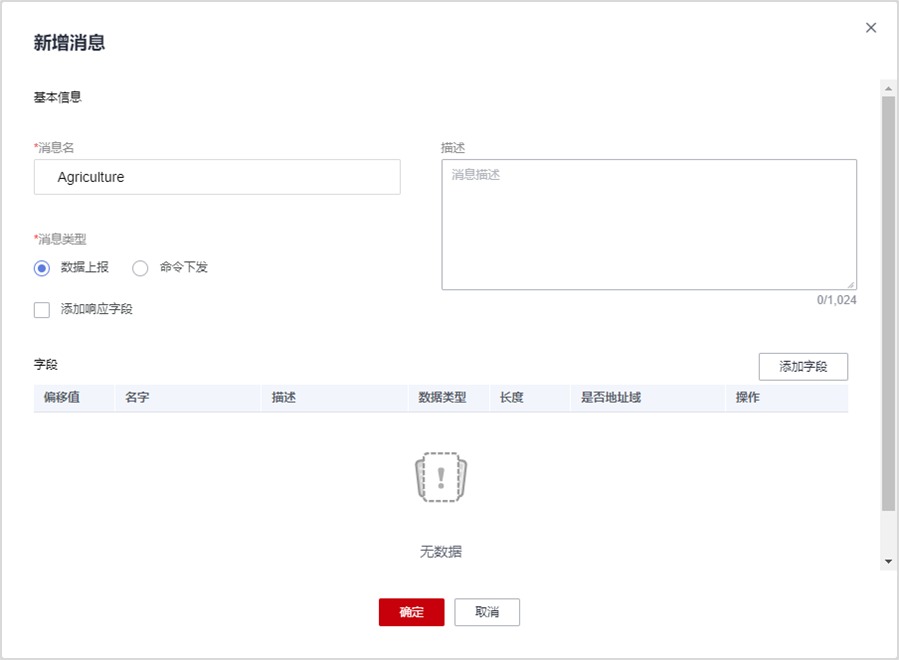This screenshot has height=660, width=899.
Task: Click the vertical scrollbar thumb
Action: 888,300
